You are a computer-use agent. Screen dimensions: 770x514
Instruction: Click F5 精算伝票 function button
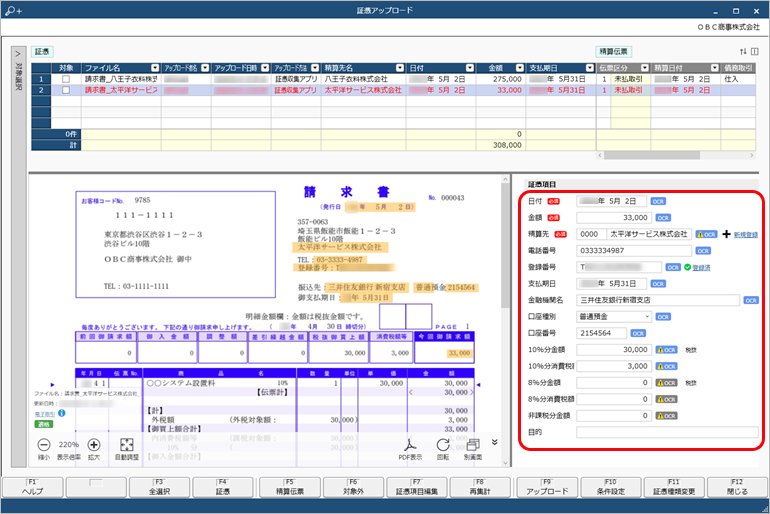tap(290, 487)
